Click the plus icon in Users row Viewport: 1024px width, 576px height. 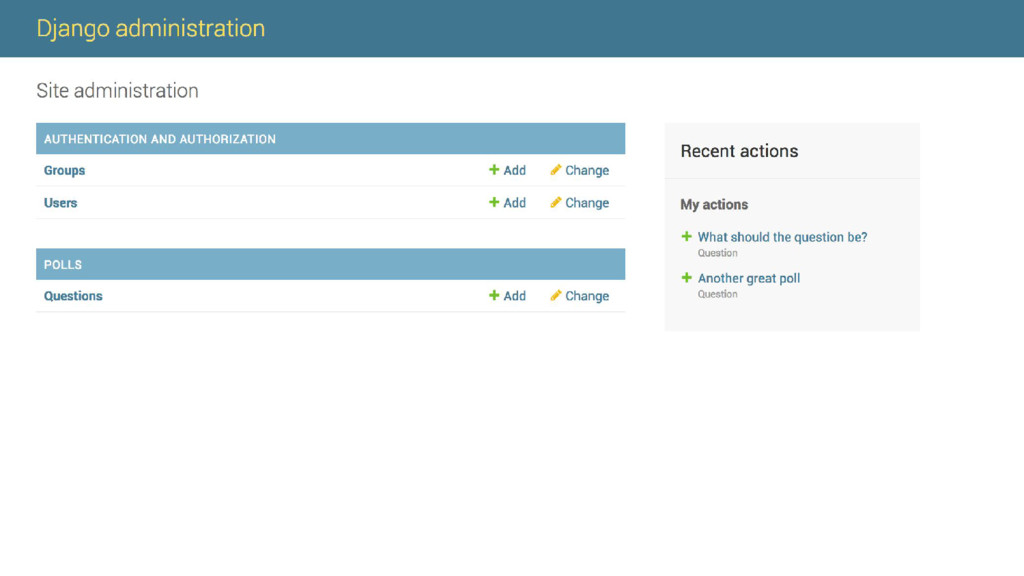point(494,202)
